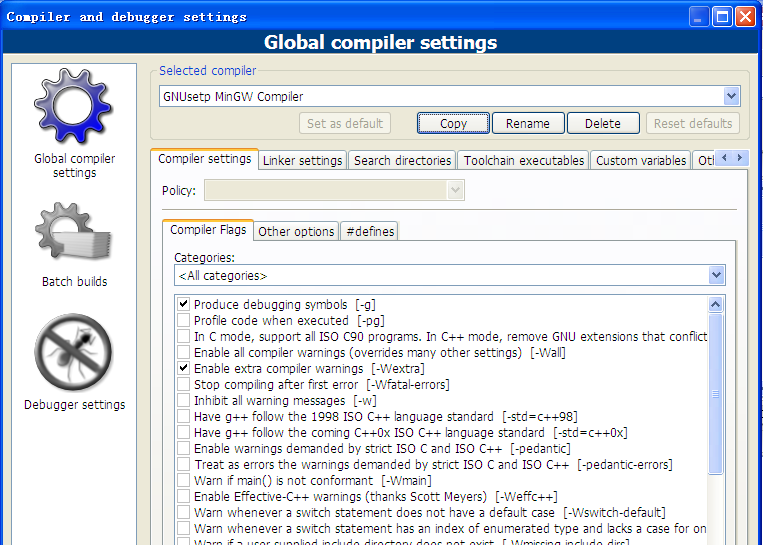Image resolution: width=763 pixels, height=545 pixels.
Task: Enable all compiler warnings [-Wall]
Action: (183, 352)
